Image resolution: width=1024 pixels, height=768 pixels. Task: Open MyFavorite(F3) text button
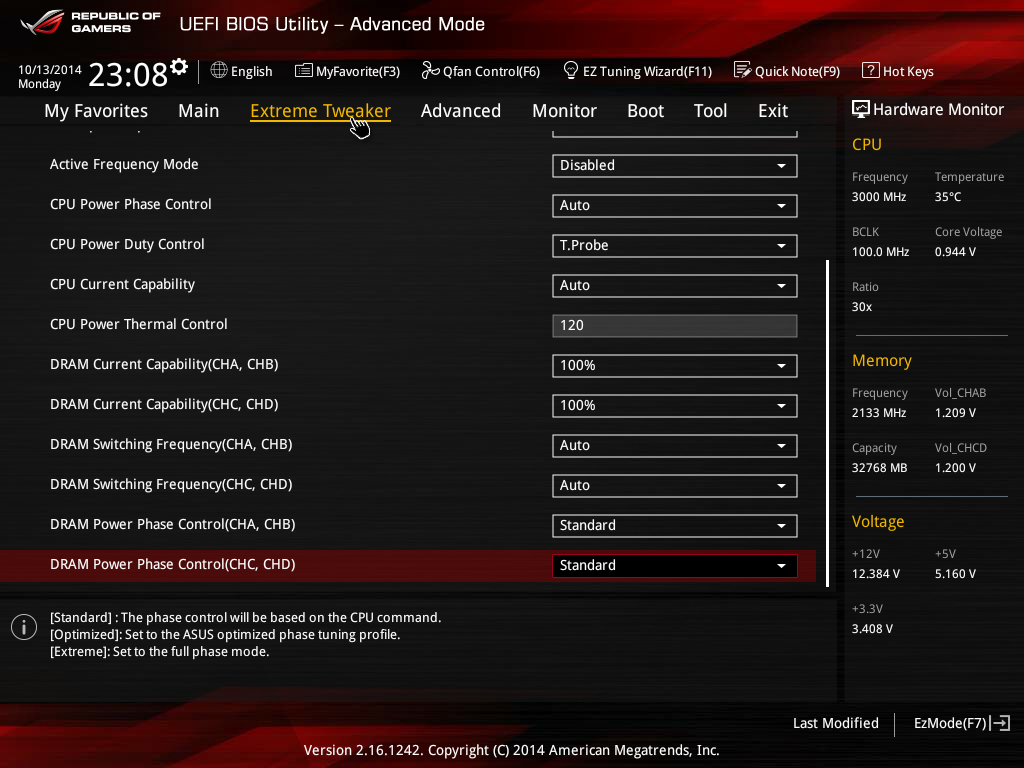pyautogui.click(x=358, y=71)
